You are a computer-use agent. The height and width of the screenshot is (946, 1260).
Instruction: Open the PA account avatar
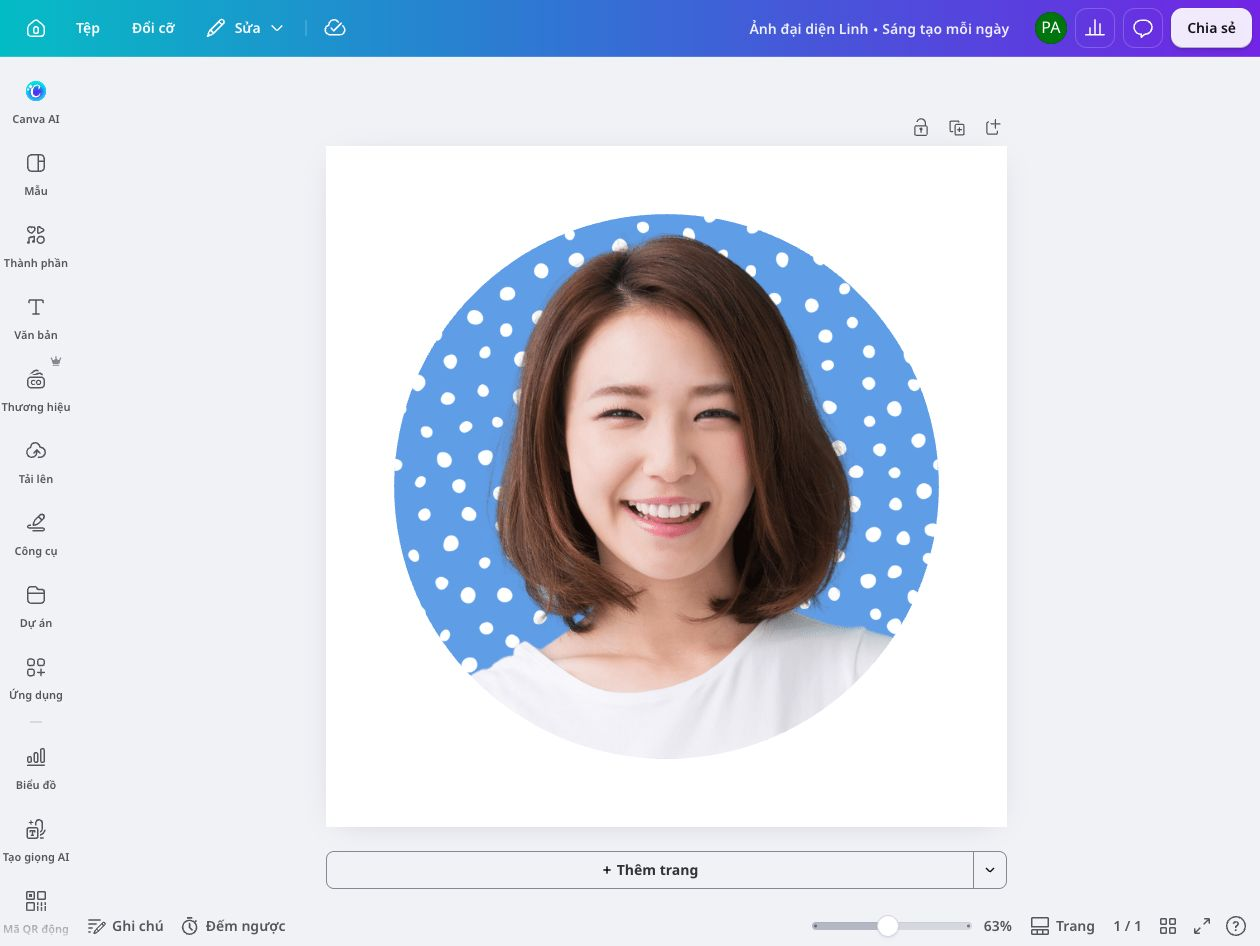[1050, 28]
